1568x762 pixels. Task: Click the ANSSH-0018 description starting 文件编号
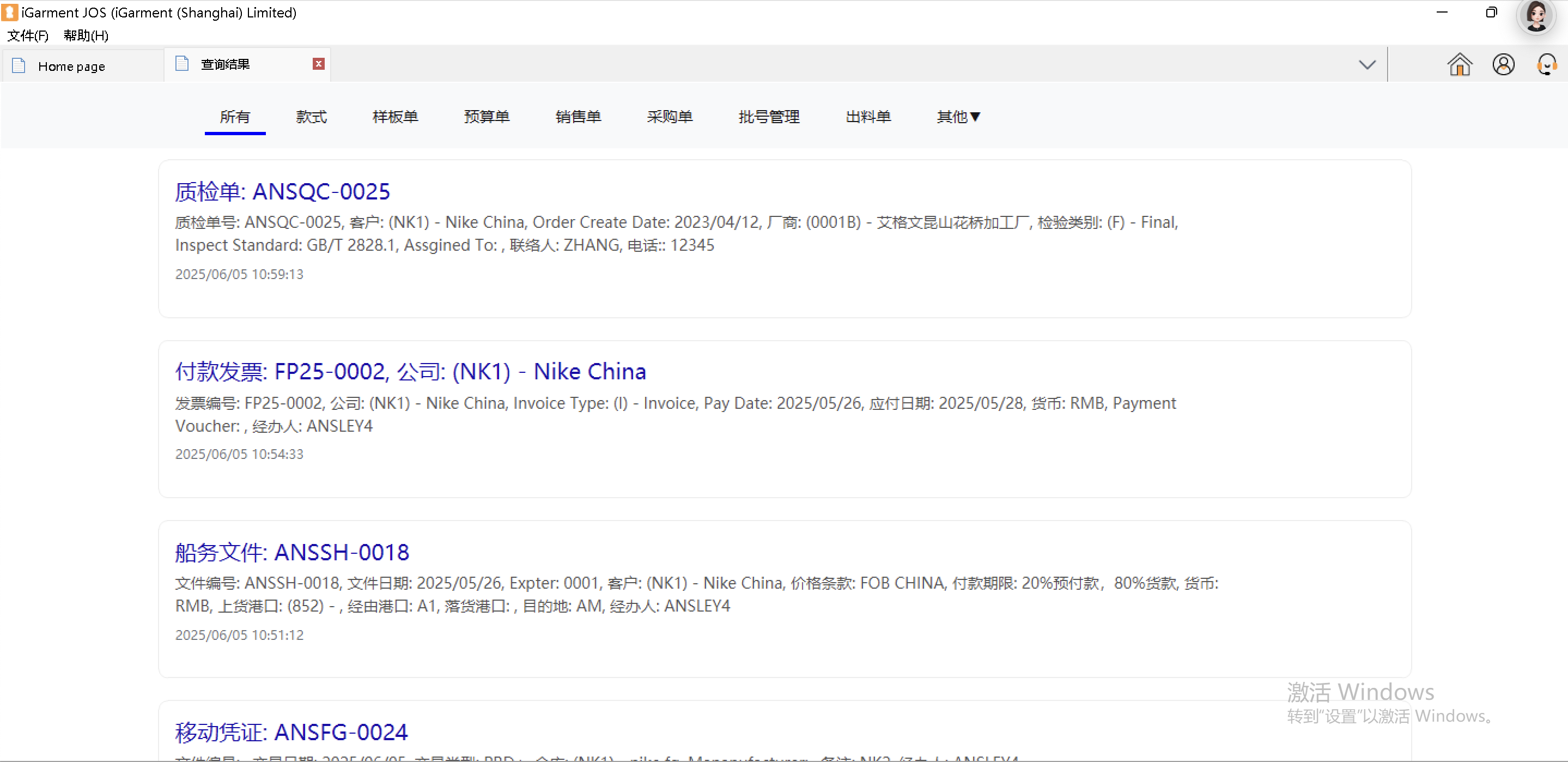[x=697, y=594]
